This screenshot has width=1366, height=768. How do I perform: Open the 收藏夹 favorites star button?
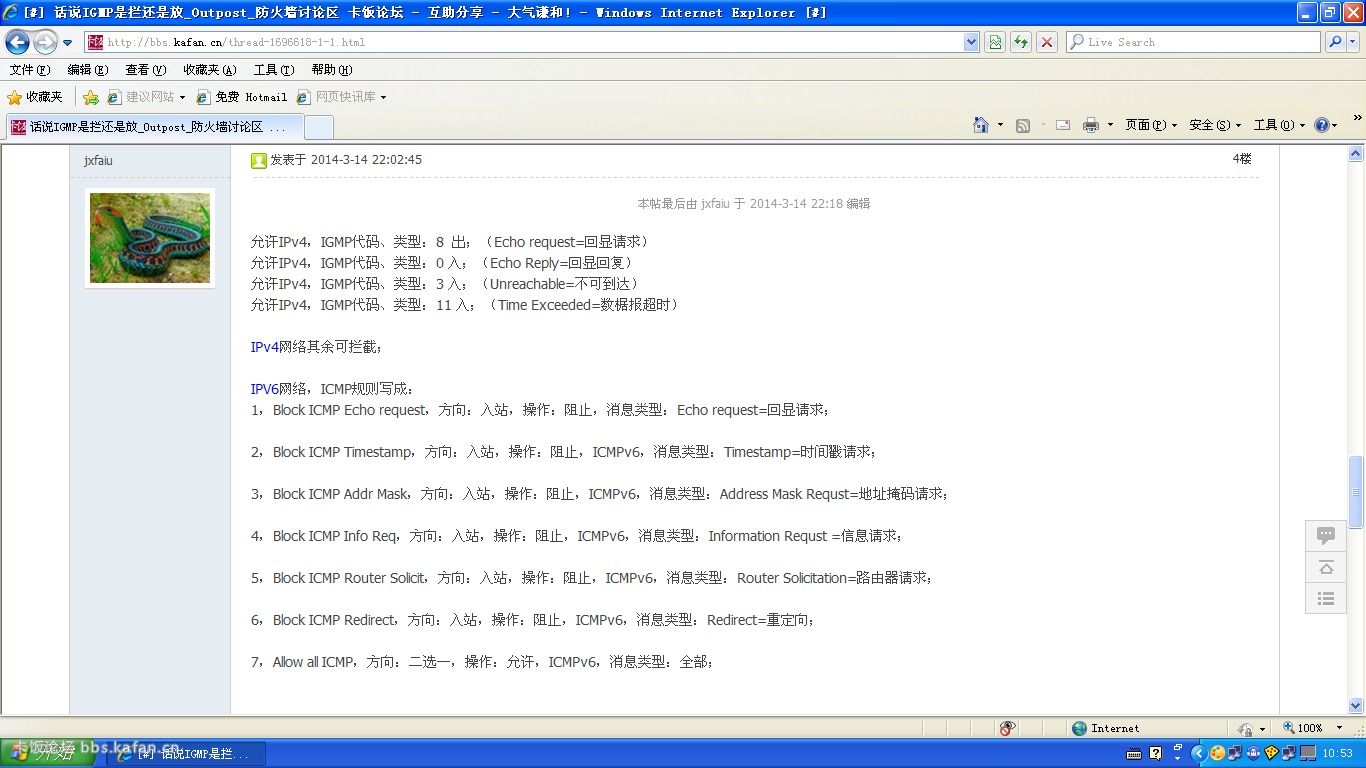35,97
